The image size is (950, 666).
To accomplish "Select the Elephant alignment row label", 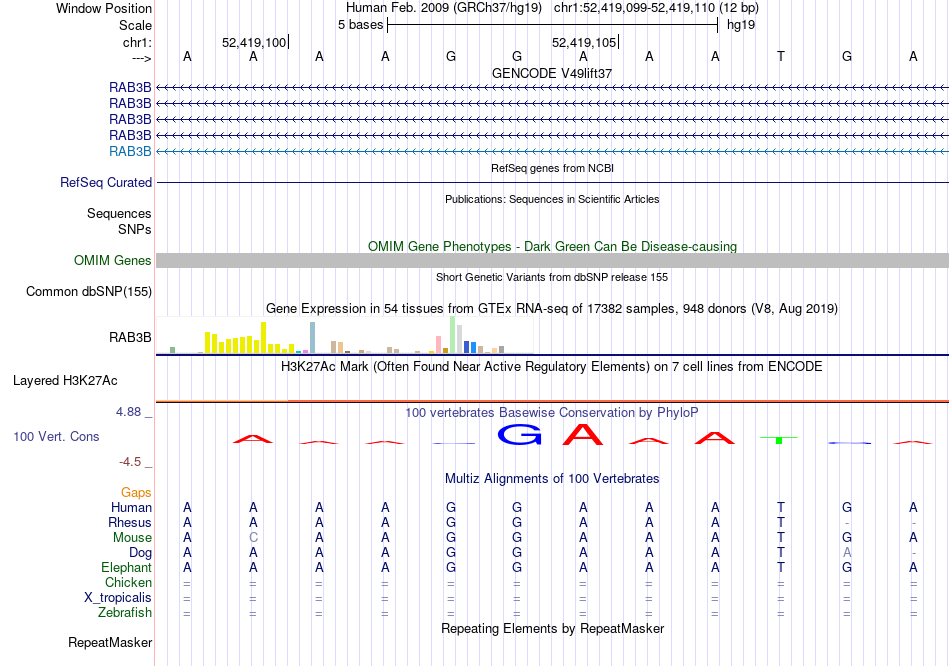I will pos(126,568).
